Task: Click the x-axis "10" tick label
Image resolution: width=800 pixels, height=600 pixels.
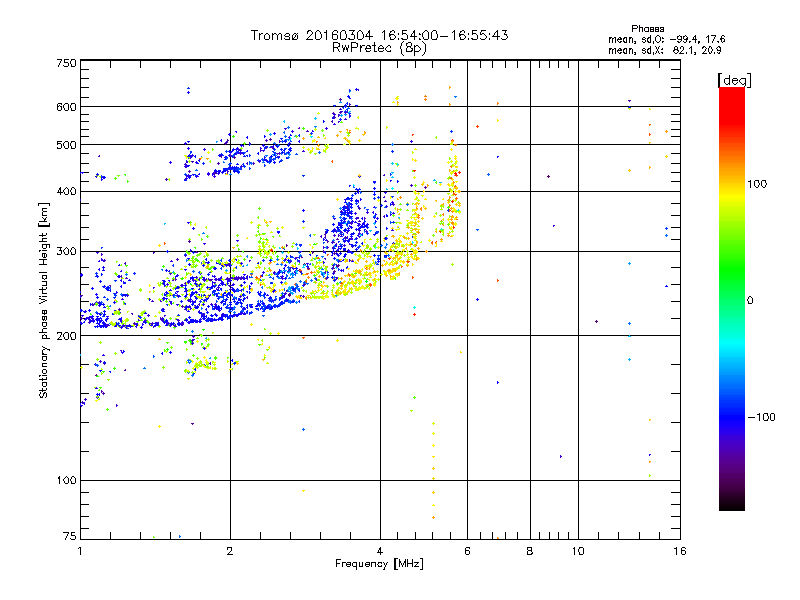Action: (x=578, y=551)
